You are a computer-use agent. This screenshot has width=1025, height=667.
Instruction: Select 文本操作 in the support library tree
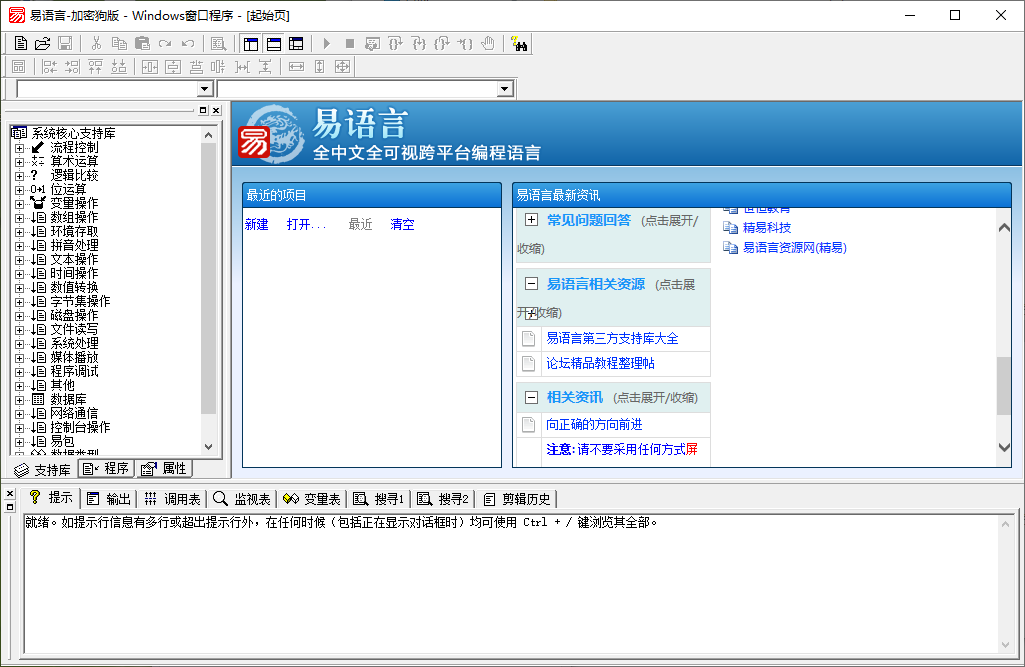[x=74, y=259]
